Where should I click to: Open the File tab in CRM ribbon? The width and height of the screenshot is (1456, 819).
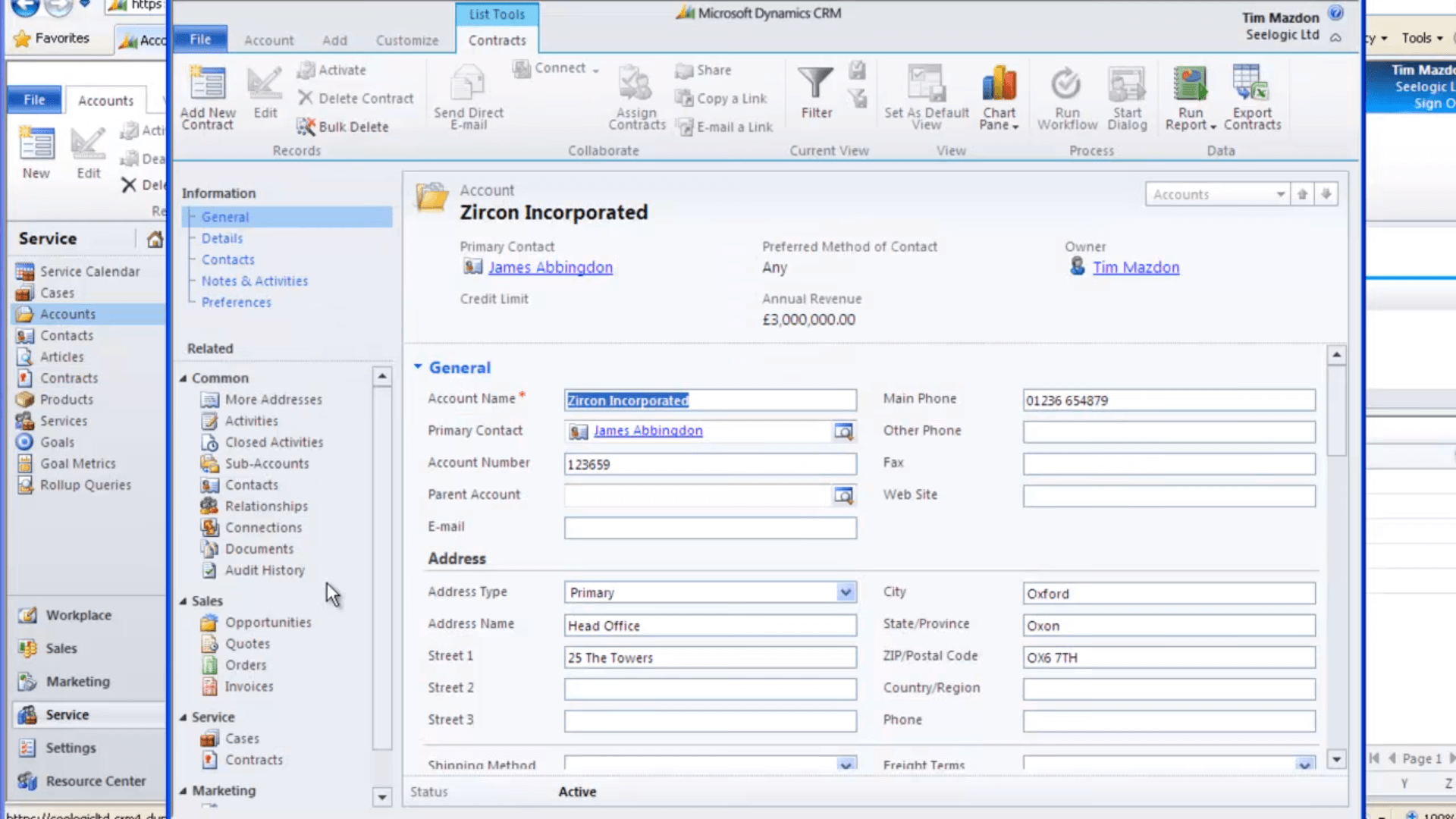200,39
